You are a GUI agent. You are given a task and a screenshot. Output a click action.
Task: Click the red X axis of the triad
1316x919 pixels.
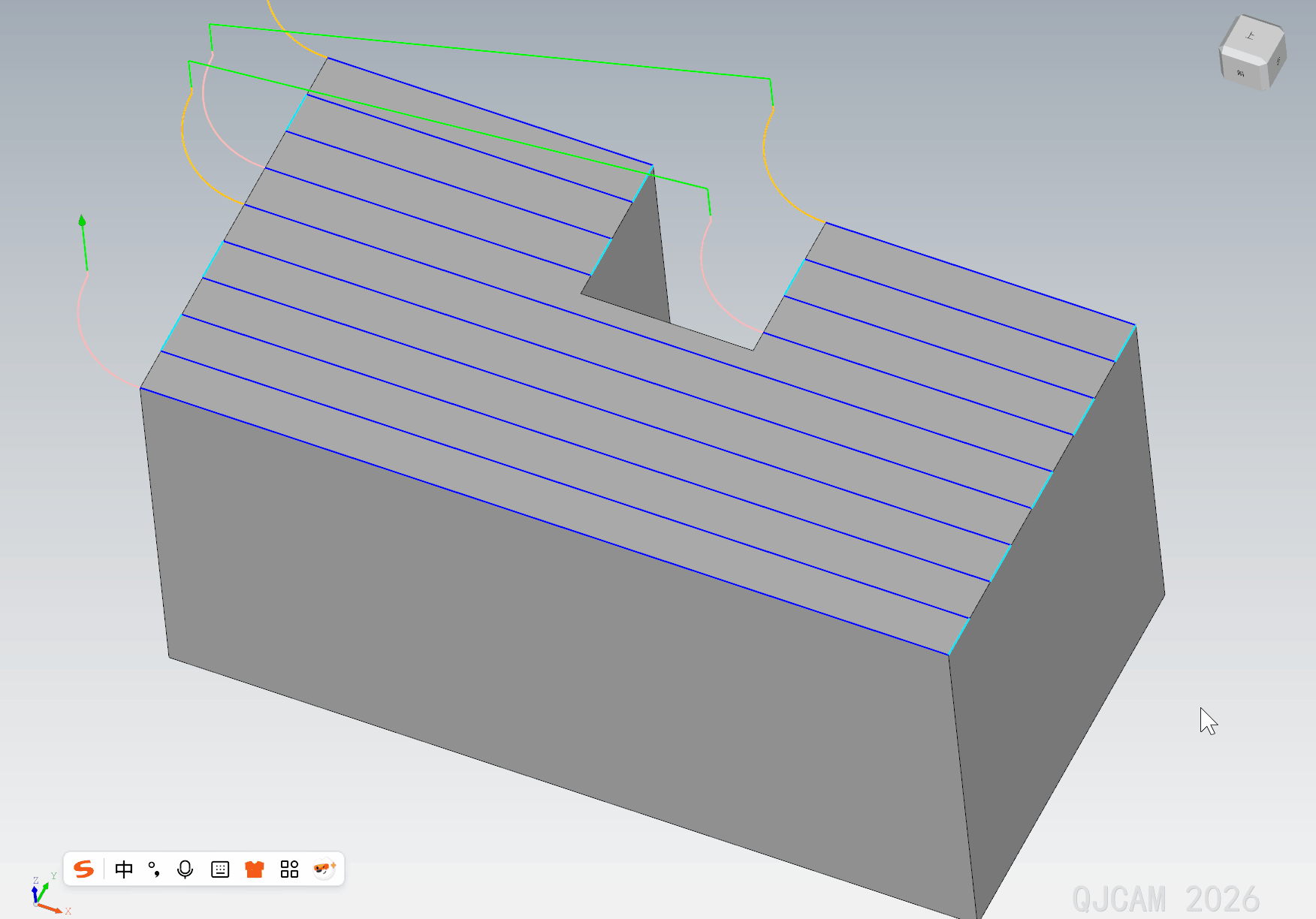click(53, 909)
